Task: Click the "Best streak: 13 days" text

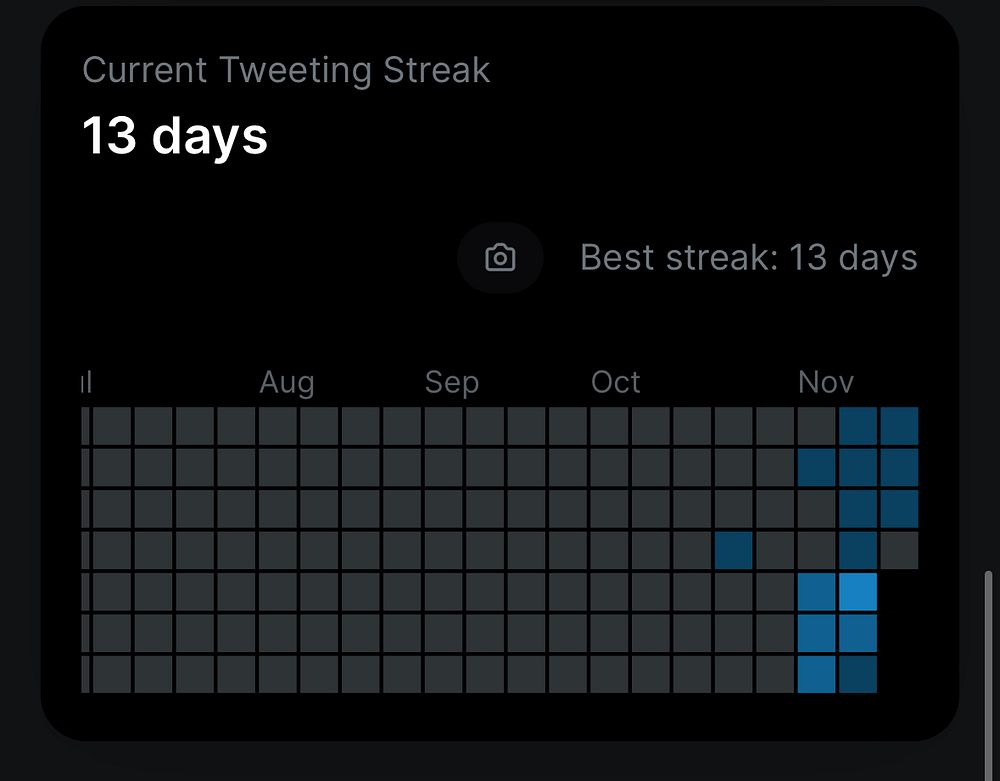Action: click(x=748, y=258)
